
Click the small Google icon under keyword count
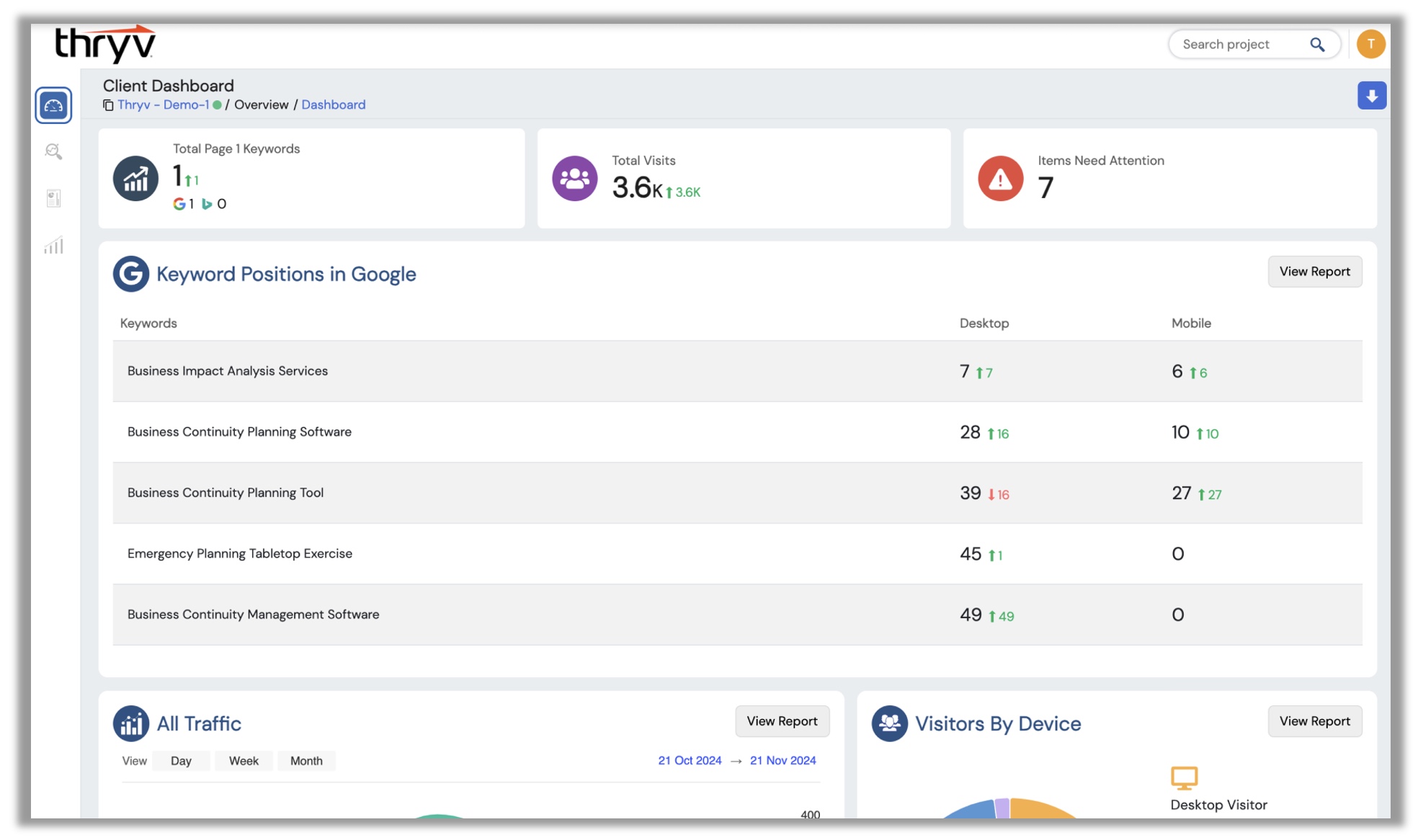pos(179,204)
